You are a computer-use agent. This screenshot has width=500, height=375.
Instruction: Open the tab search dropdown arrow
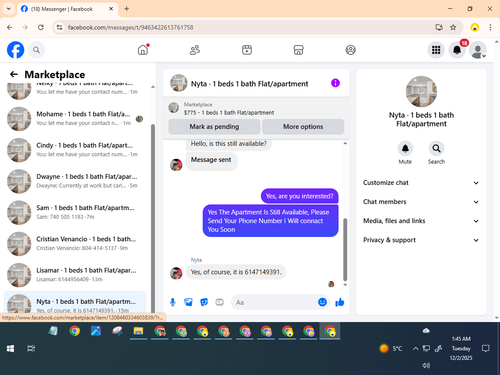pos(9,9)
